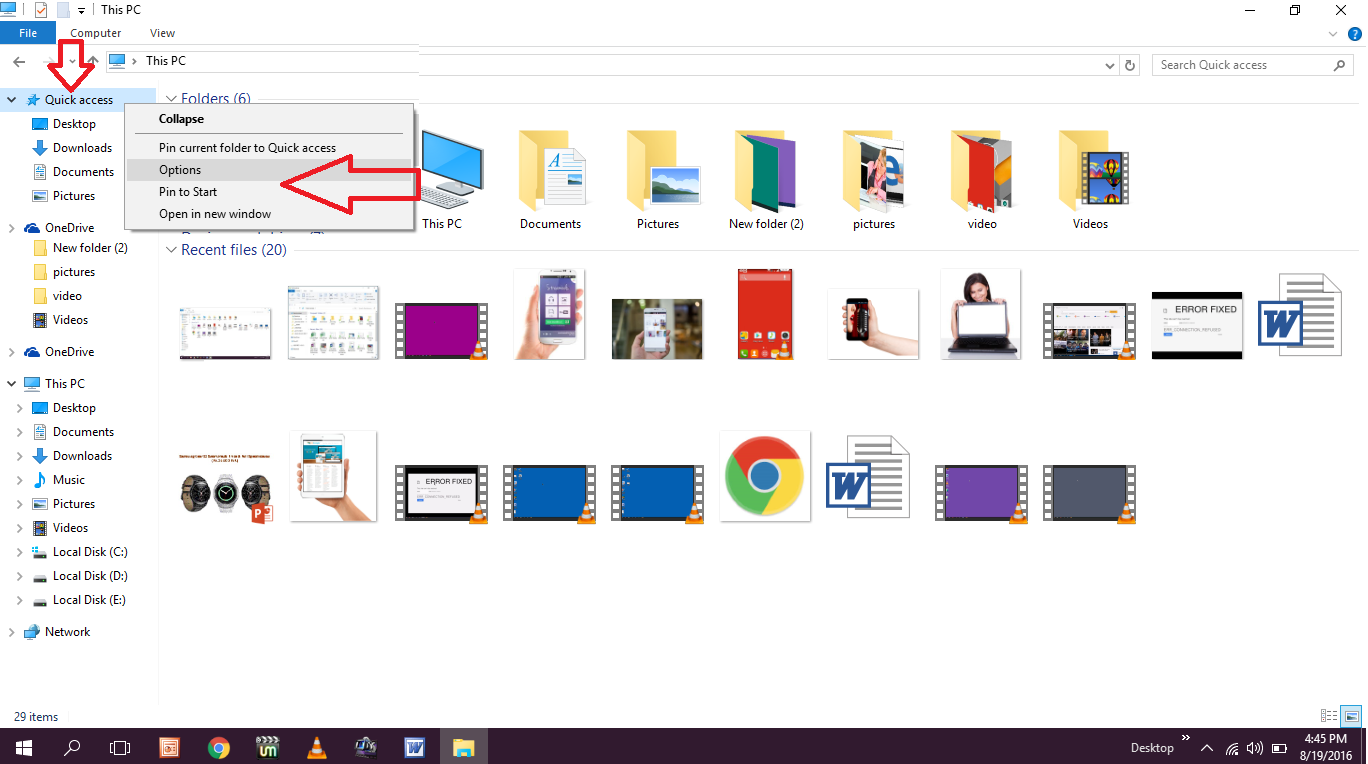Refresh the address bar
1368x764 pixels.
[x=1129, y=64]
